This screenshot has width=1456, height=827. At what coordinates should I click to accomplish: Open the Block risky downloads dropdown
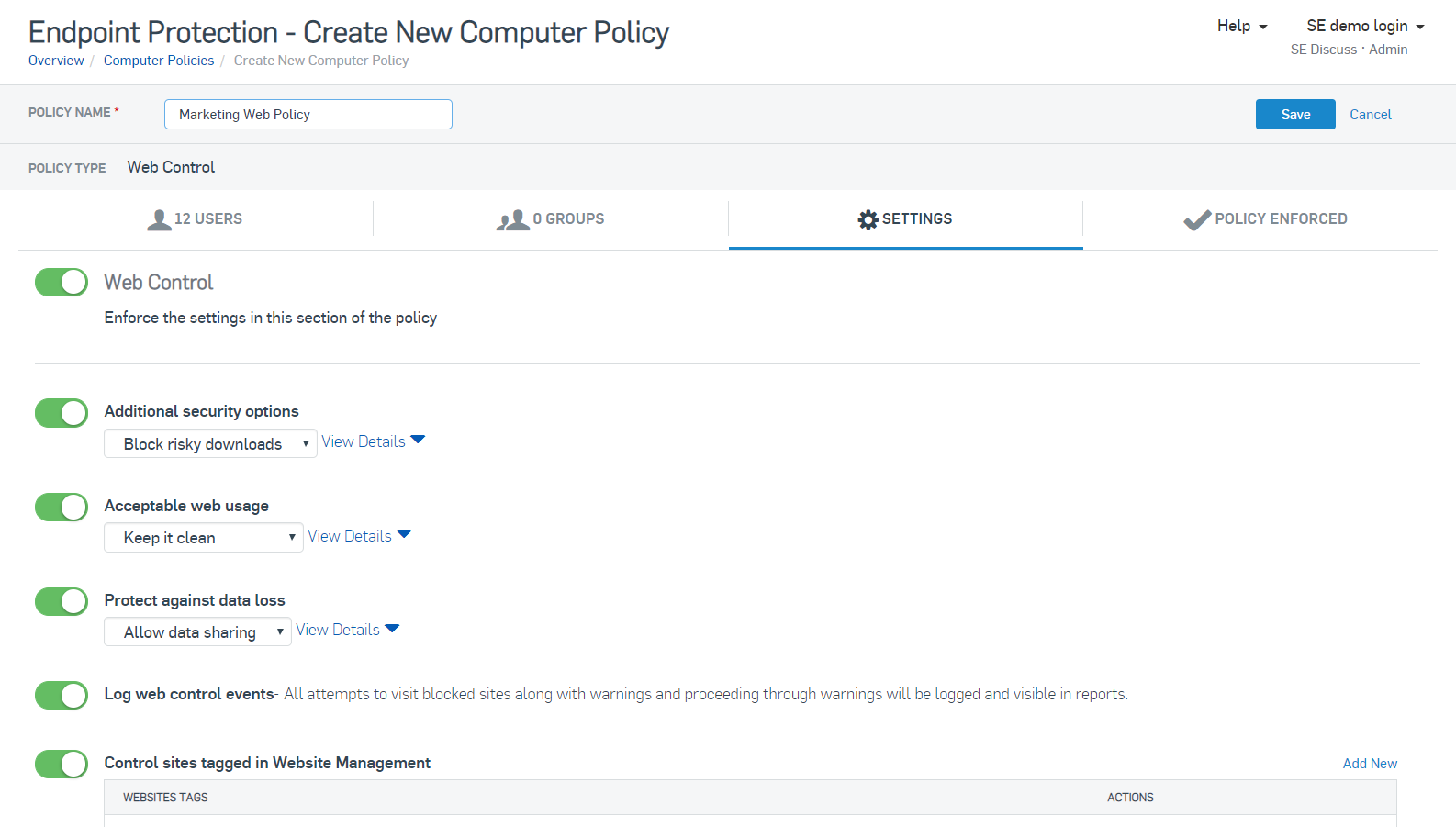click(210, 444)
